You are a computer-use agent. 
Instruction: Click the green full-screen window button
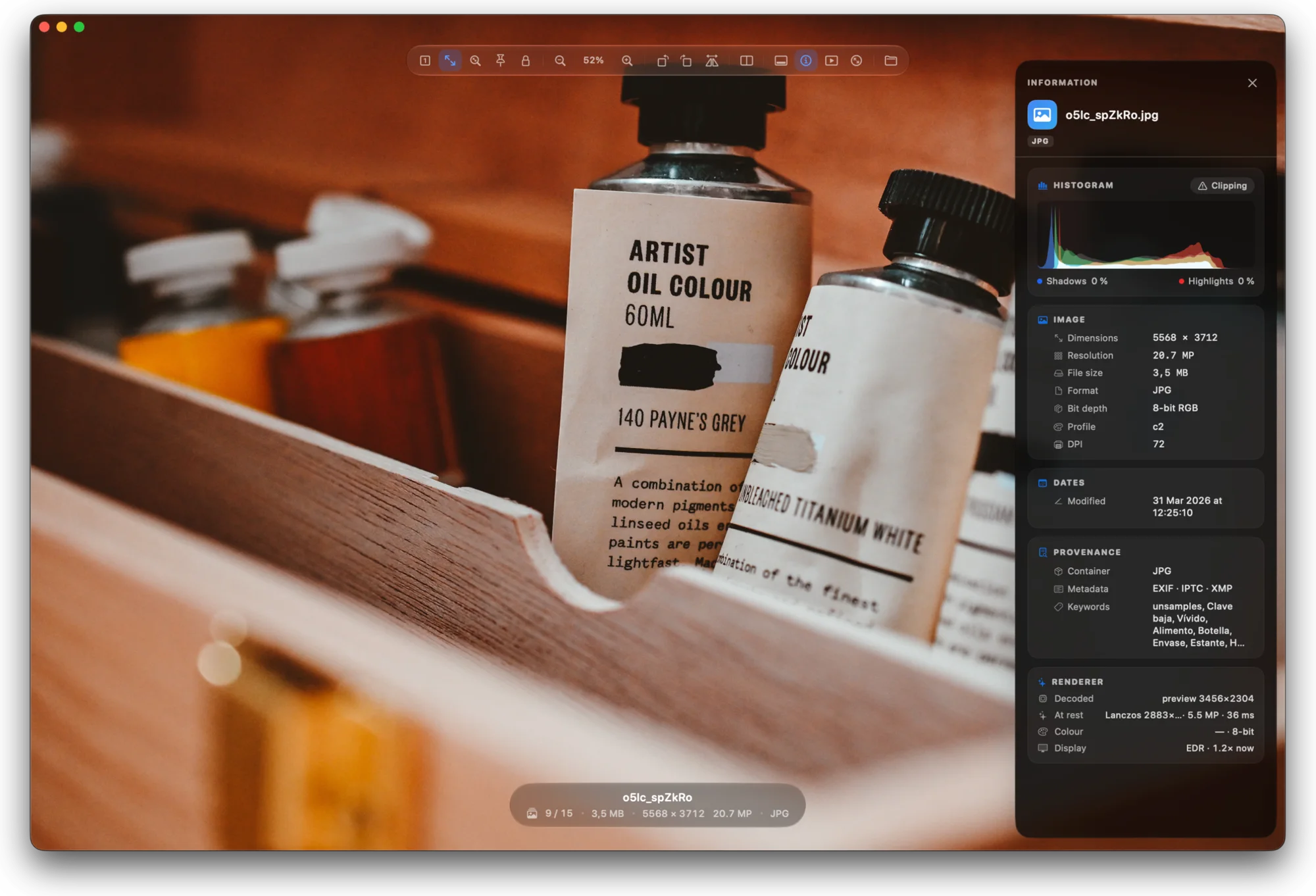(x=79, y=27)
